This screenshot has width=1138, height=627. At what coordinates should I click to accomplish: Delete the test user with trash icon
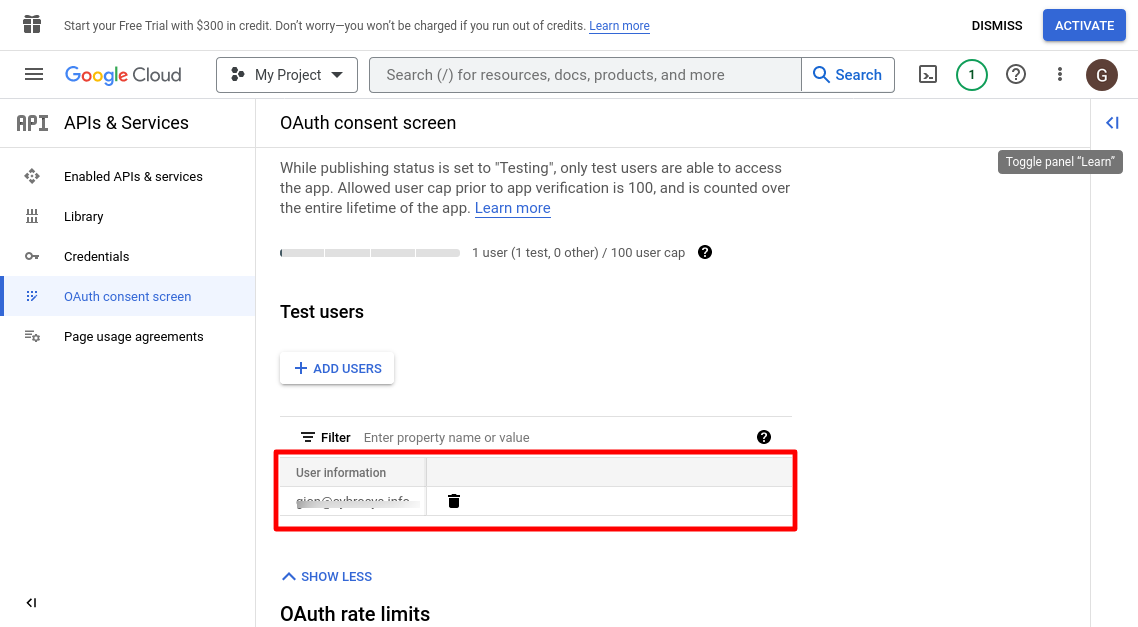tap(454, 501)
